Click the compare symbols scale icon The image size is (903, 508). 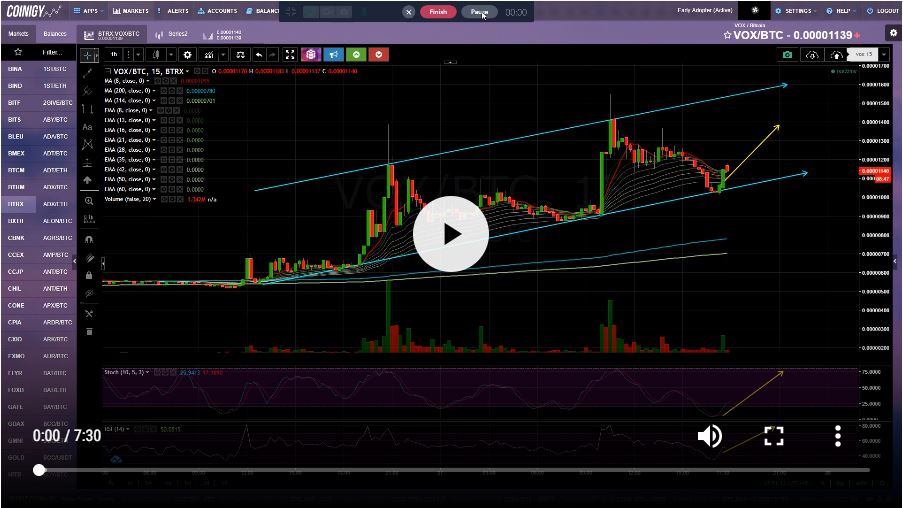(240, 55)
